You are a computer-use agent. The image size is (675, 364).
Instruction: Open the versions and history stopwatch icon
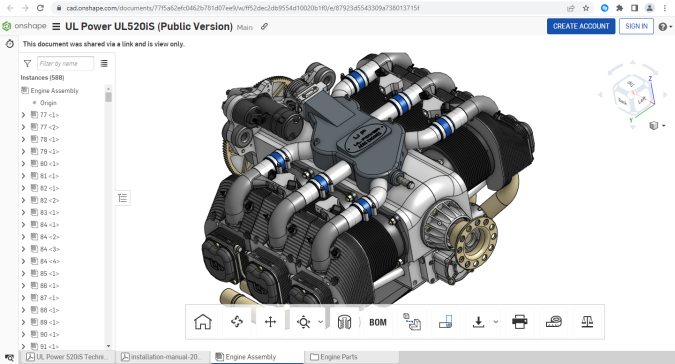click(x=9, y=44)
